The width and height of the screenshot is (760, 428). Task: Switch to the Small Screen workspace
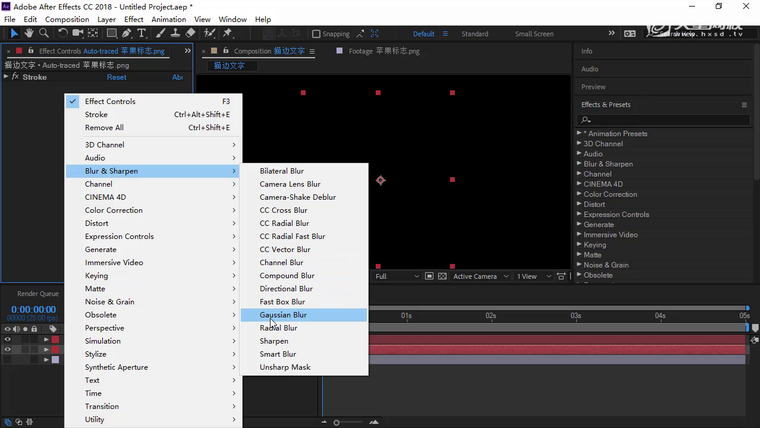(x=534, y=34)
